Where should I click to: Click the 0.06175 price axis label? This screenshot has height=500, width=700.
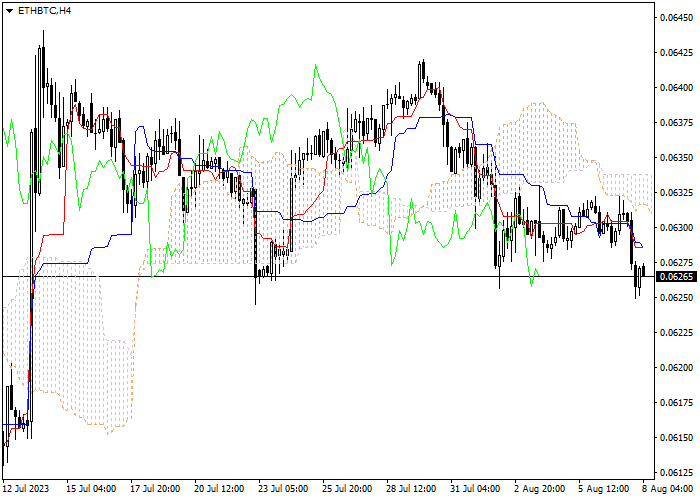tap(676, 403)
